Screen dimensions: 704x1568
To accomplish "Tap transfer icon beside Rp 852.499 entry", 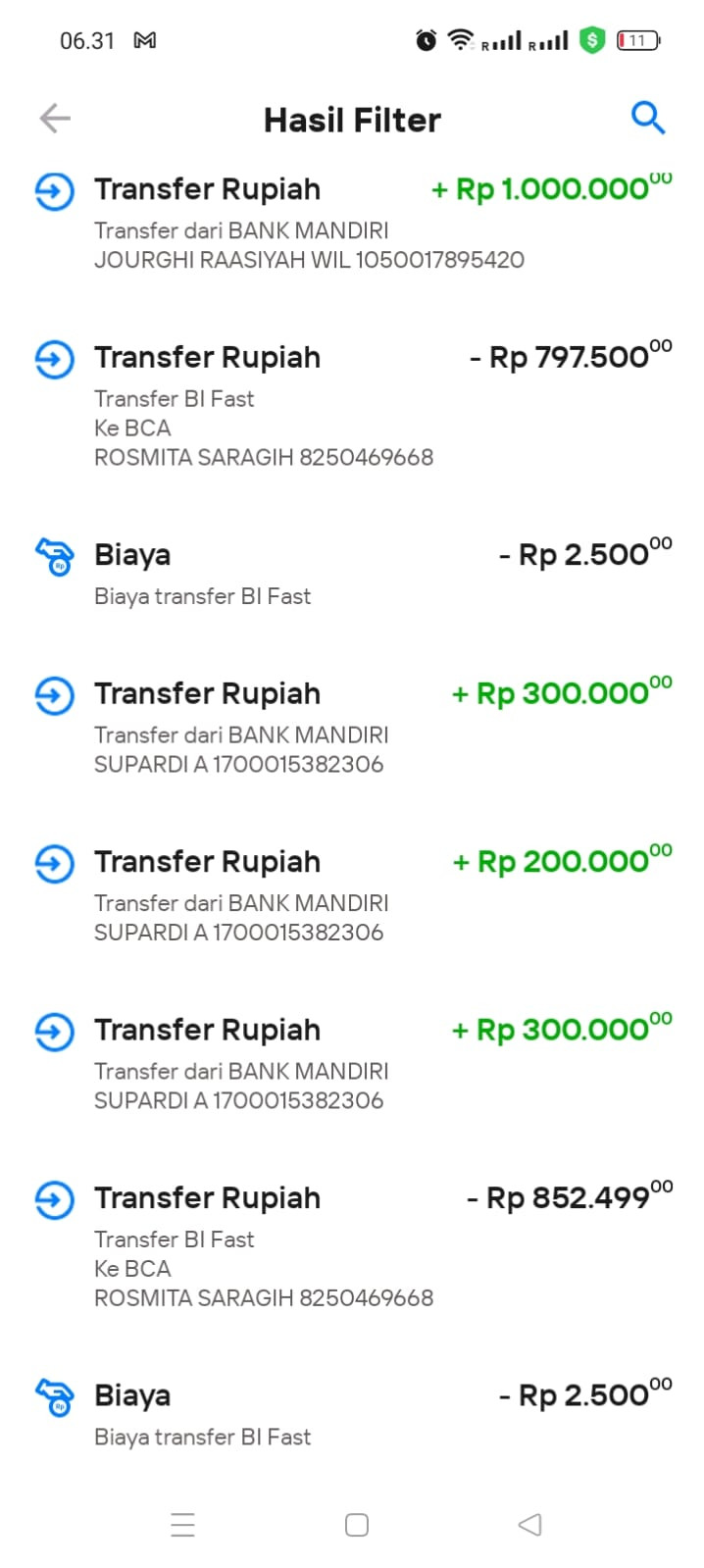I will click(x=55, y=1199).
